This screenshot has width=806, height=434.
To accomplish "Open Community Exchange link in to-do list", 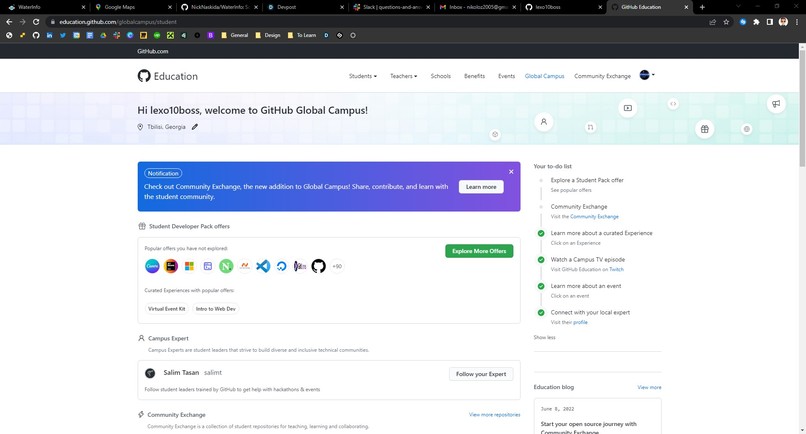I will pyautogui.click(x=594, y=216).
